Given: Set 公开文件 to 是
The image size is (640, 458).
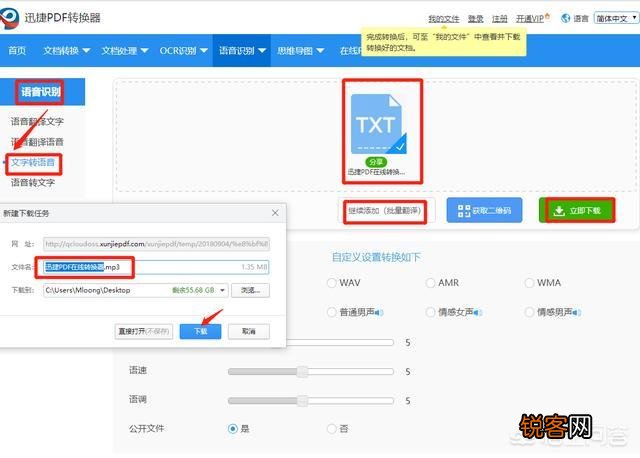Looking at the screenshot, I should [x=233, y=429].
